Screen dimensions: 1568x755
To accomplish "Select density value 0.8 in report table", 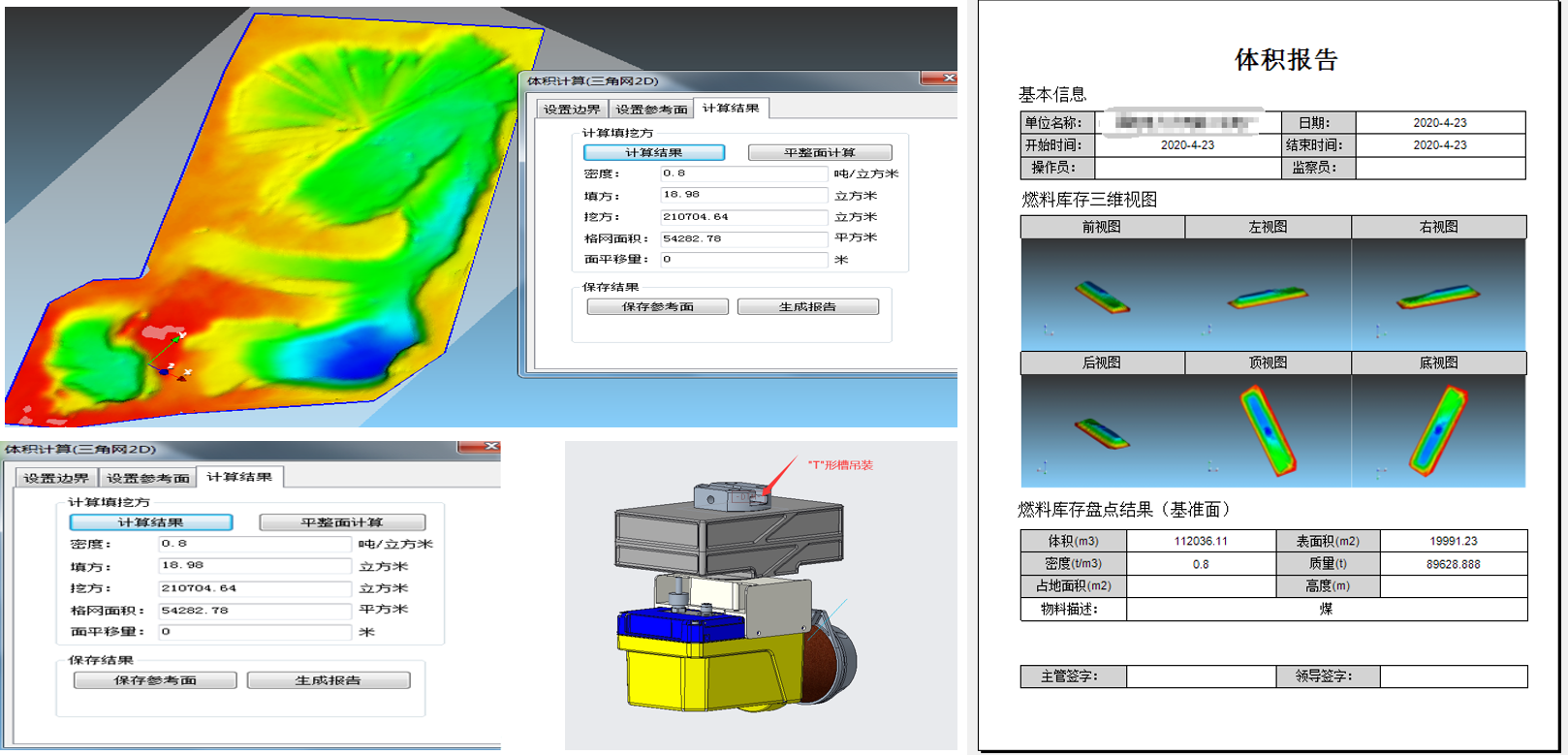I will tap(1201, 564).
